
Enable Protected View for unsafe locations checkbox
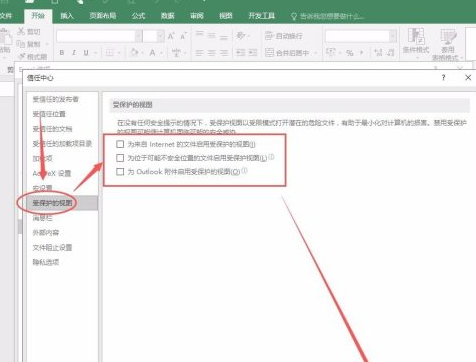tap(120, 158)
